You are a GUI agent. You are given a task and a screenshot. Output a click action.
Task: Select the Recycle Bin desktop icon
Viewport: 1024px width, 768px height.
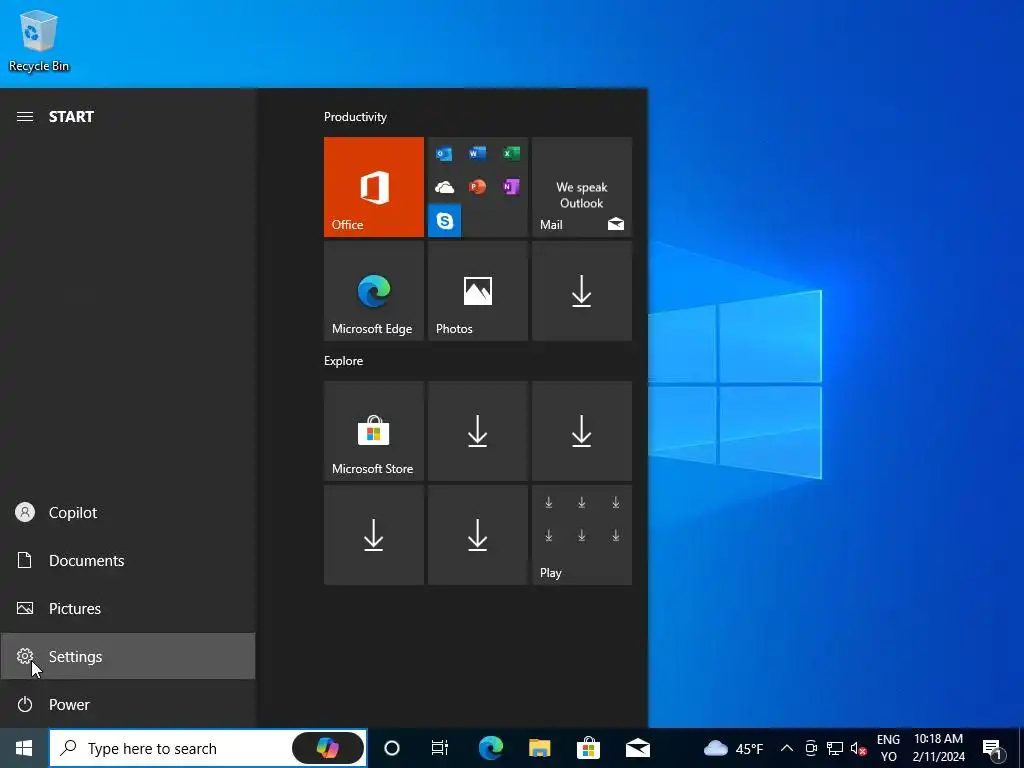click(x=39, y=41)
